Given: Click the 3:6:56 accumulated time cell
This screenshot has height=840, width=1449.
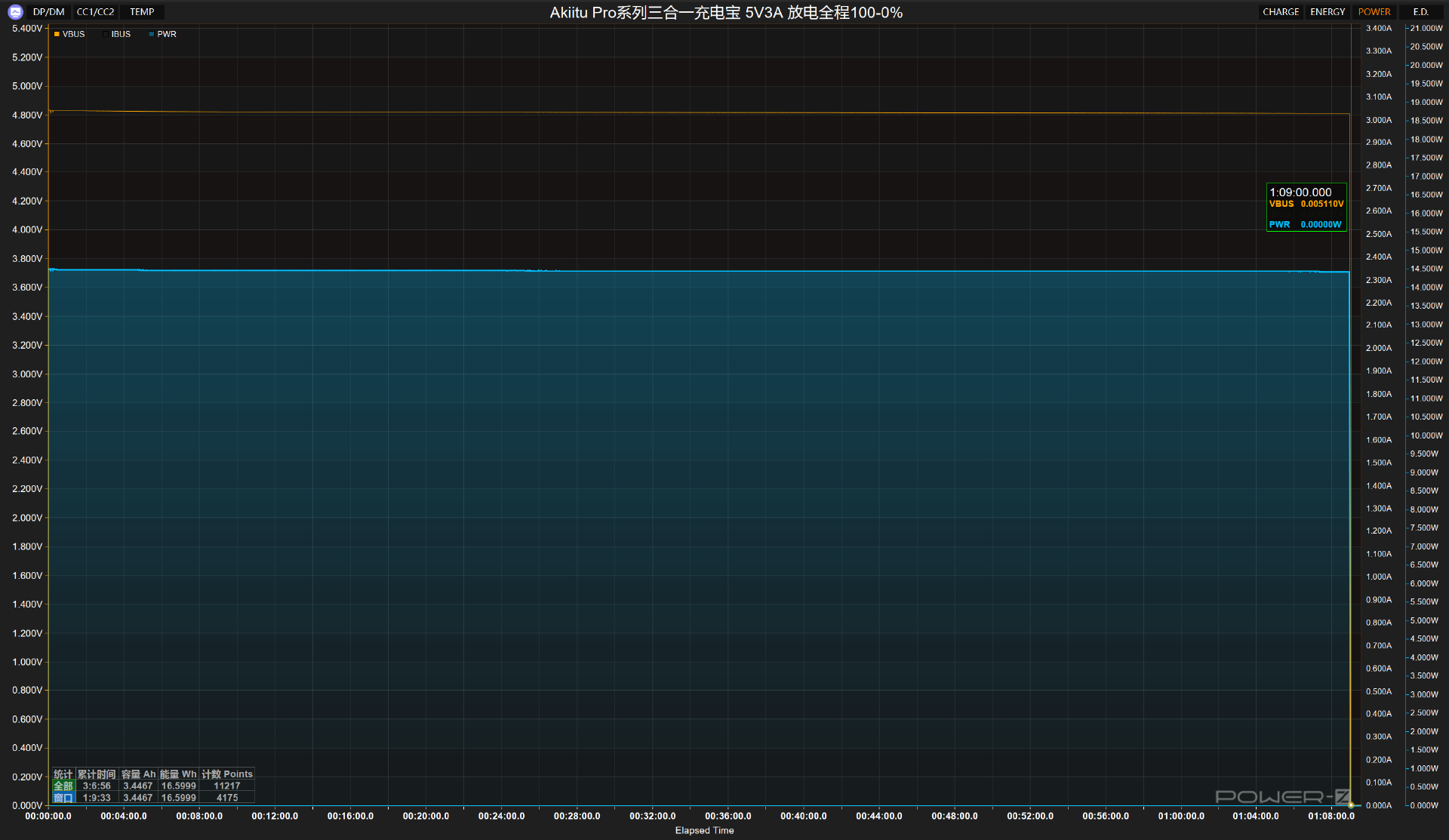Looking at the screenshot, I should pyautogui.click(x=97, y=786).
